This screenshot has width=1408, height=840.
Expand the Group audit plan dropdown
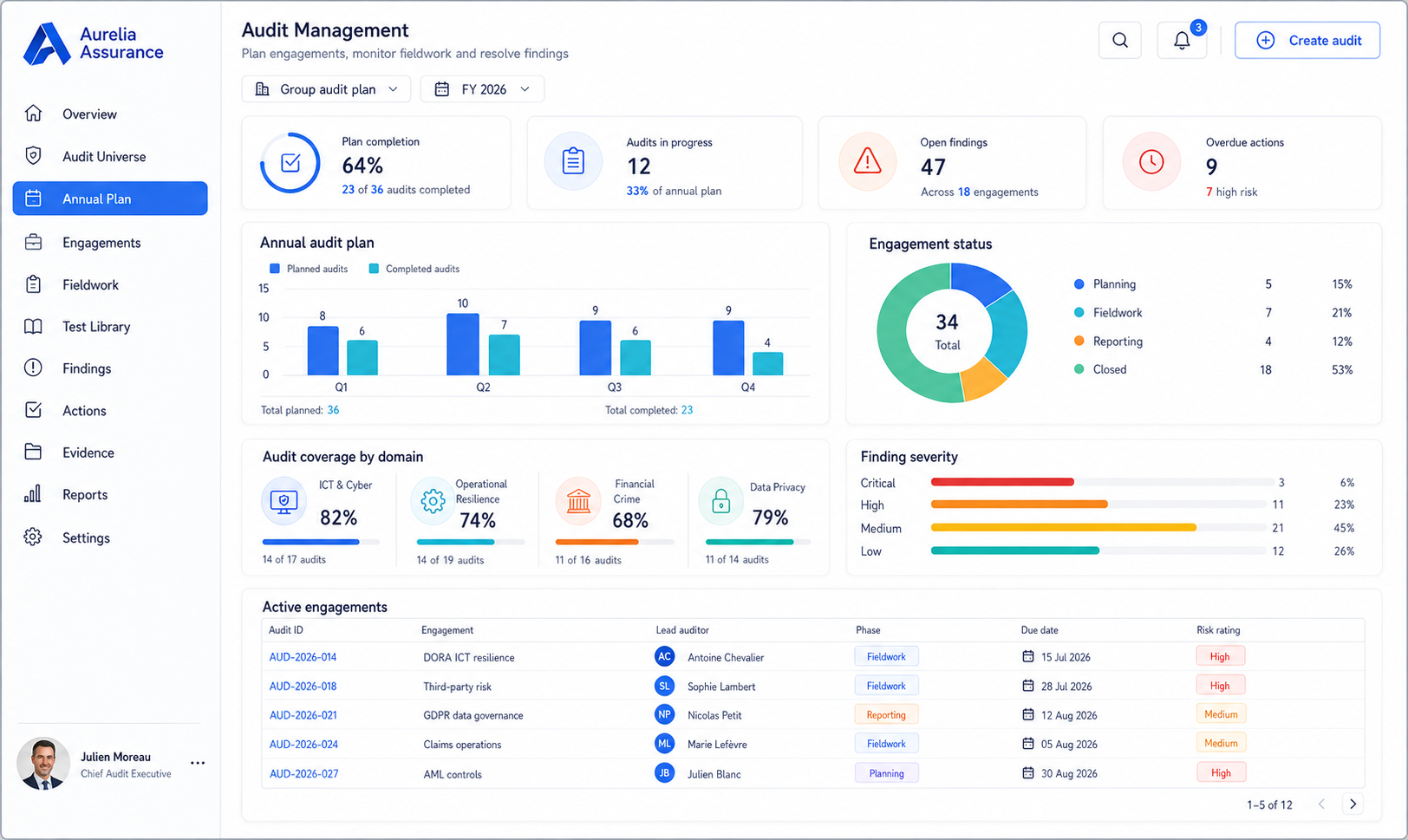pyautogui.click(x=326, y=89)
